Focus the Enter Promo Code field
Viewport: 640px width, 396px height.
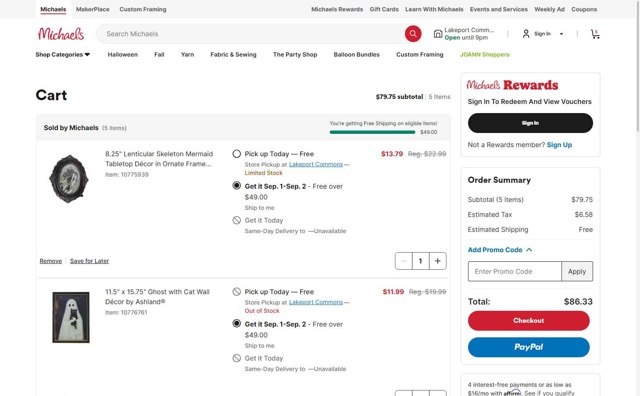click(x=515, y=271)
